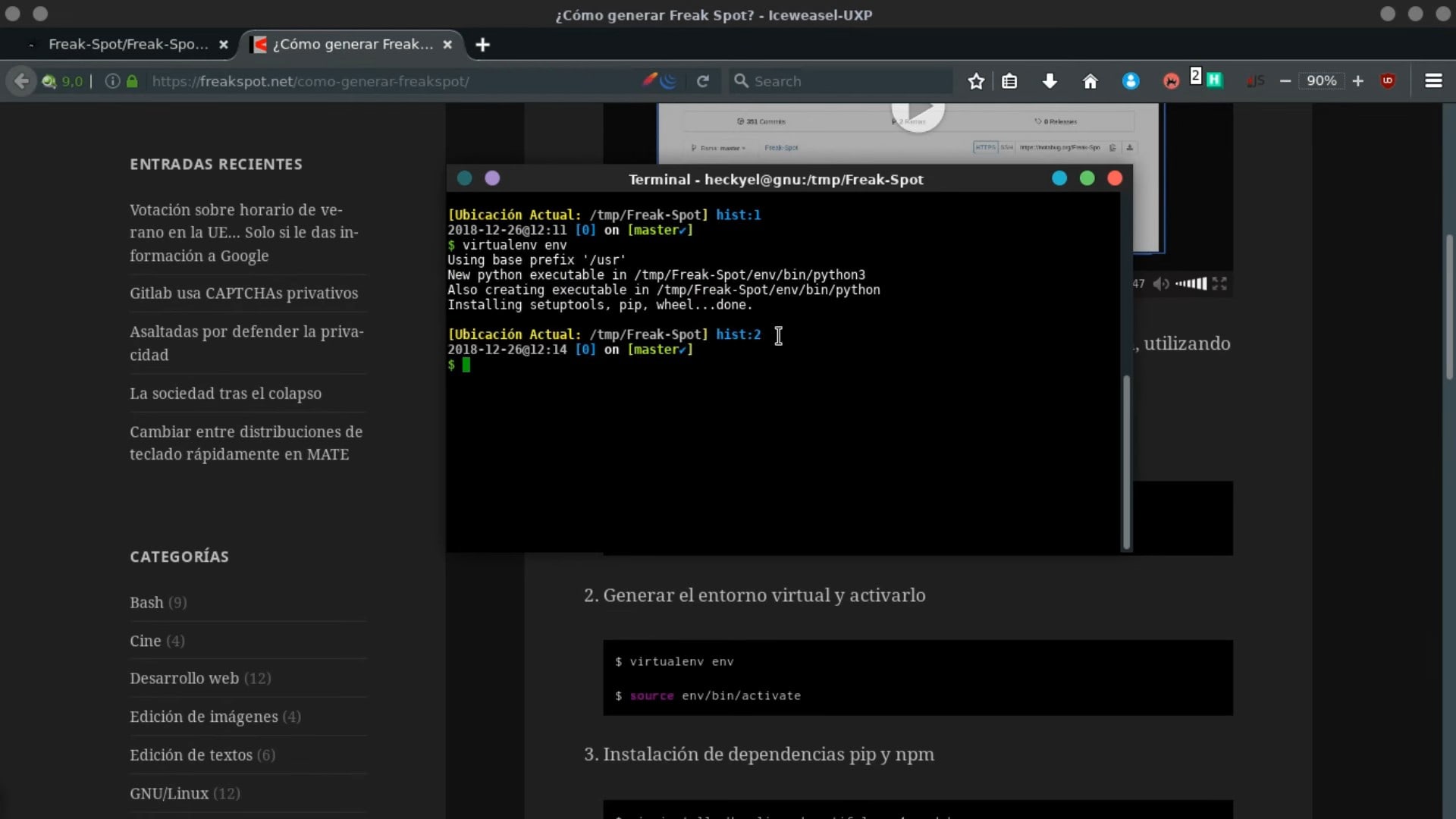The height and width of the screenshot is (819, 1456).
Task: Open the uBlock Origin shield icon
Action: click(x=1388, y=80)
